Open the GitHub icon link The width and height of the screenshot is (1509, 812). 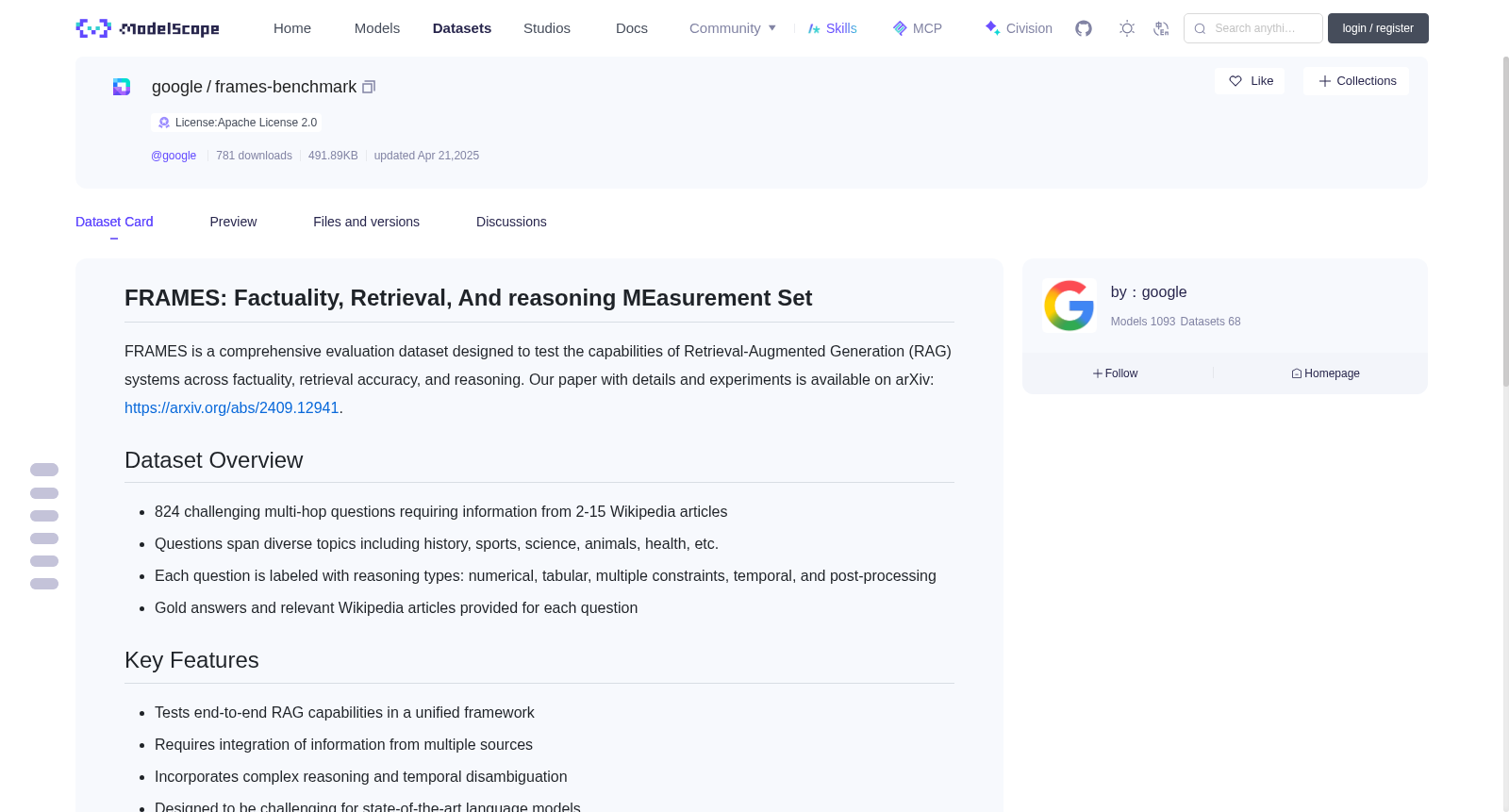point(1084,28)
